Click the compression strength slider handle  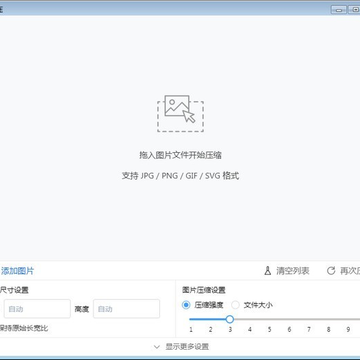[230, 319]
